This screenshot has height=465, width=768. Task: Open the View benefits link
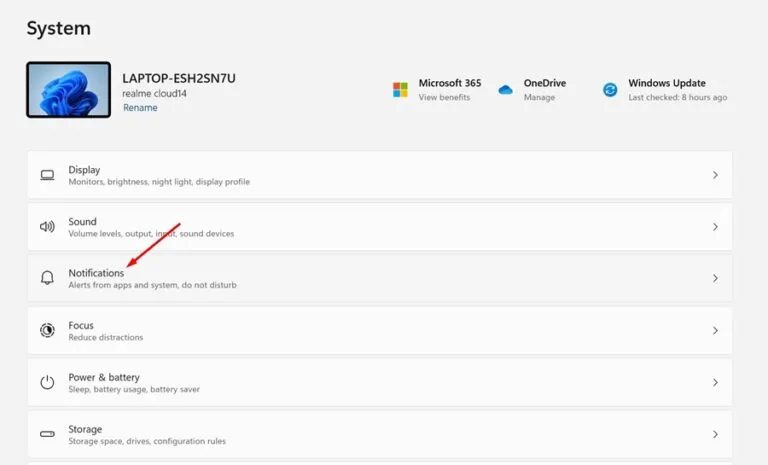[445, 98]
